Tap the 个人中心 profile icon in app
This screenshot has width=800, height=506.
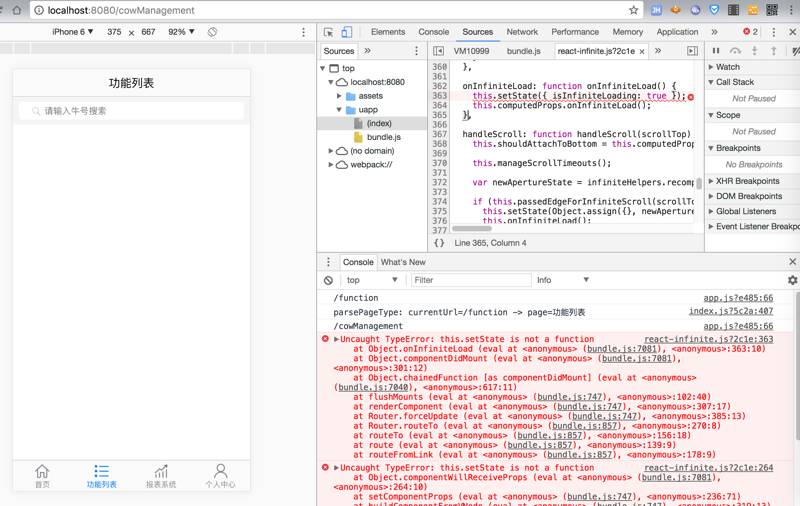click(220, 476)
